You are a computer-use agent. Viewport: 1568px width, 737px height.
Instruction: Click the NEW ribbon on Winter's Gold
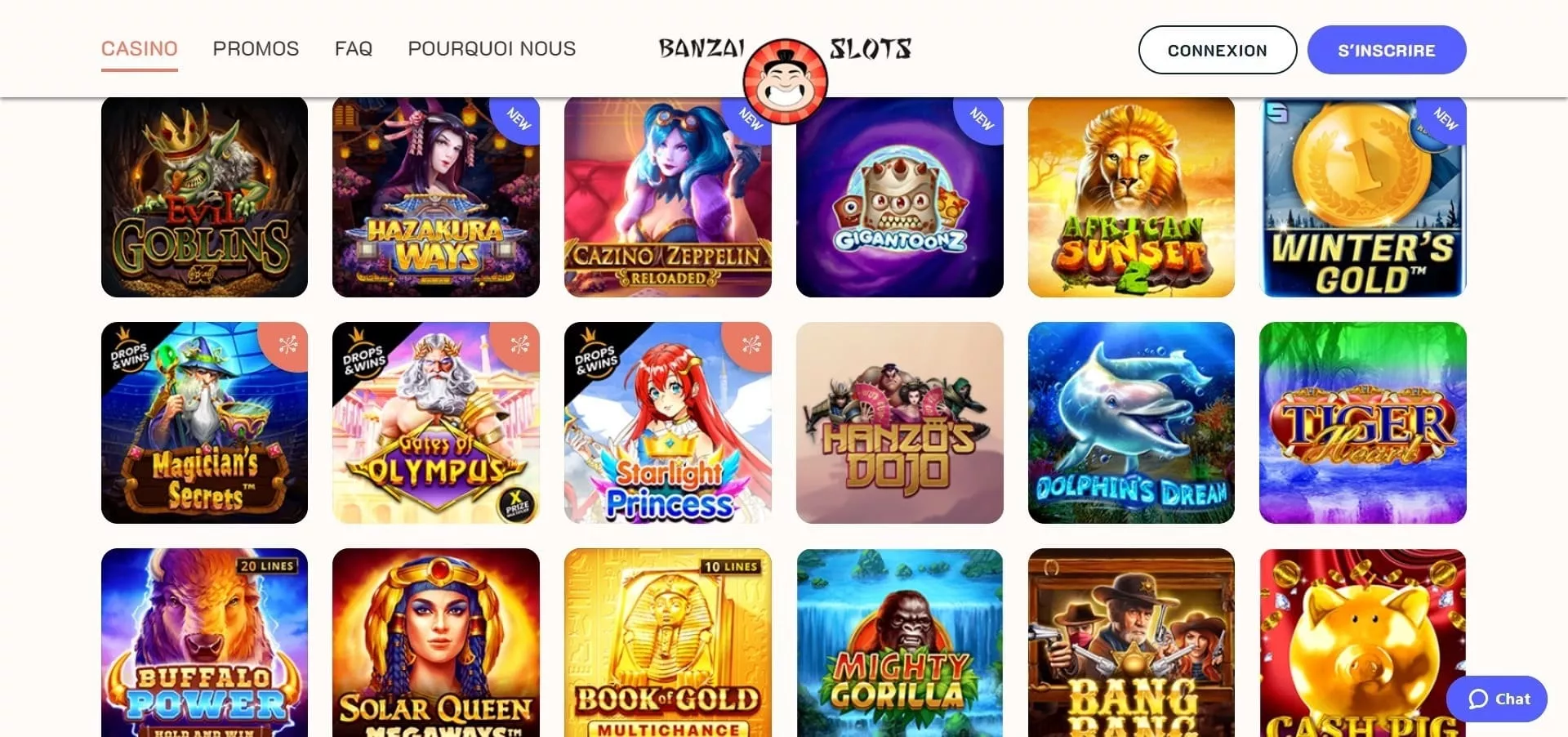1444,119
